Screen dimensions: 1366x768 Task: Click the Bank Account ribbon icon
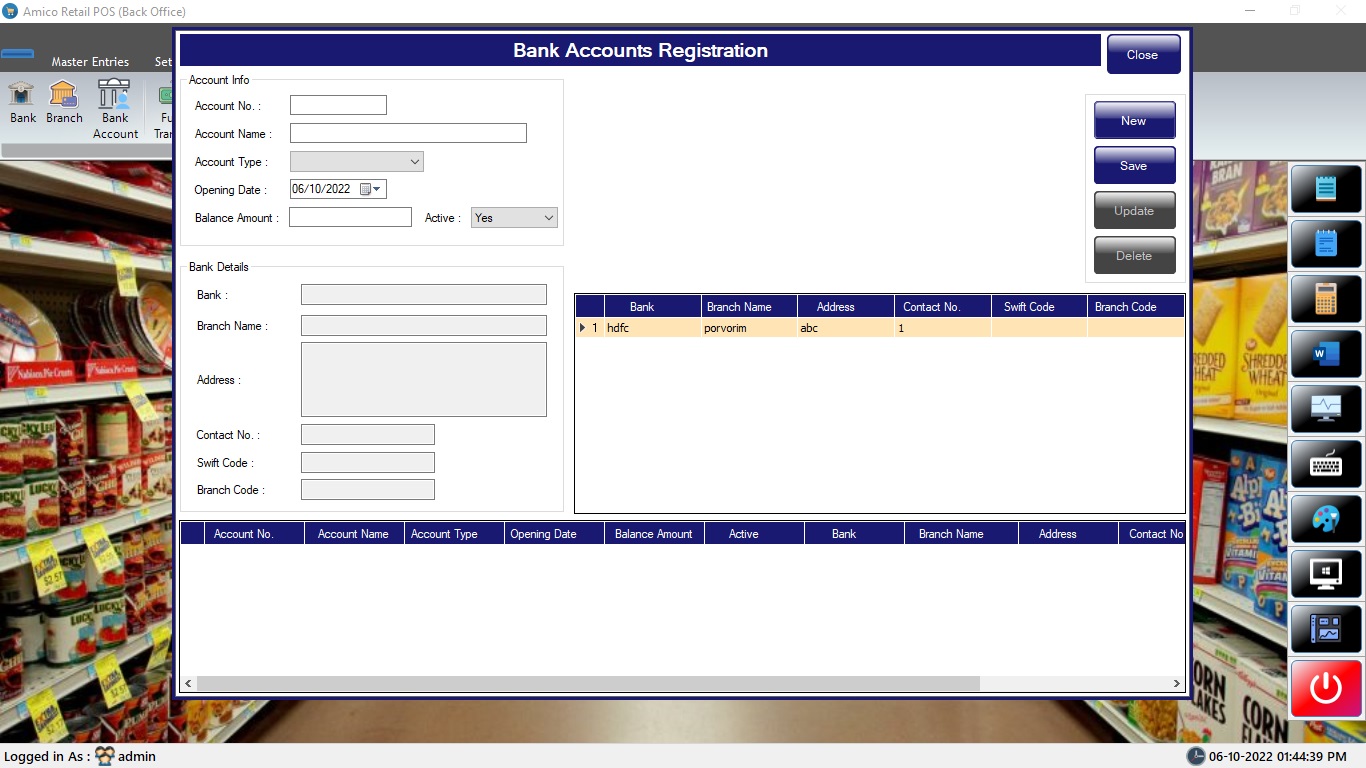point(115,108)
